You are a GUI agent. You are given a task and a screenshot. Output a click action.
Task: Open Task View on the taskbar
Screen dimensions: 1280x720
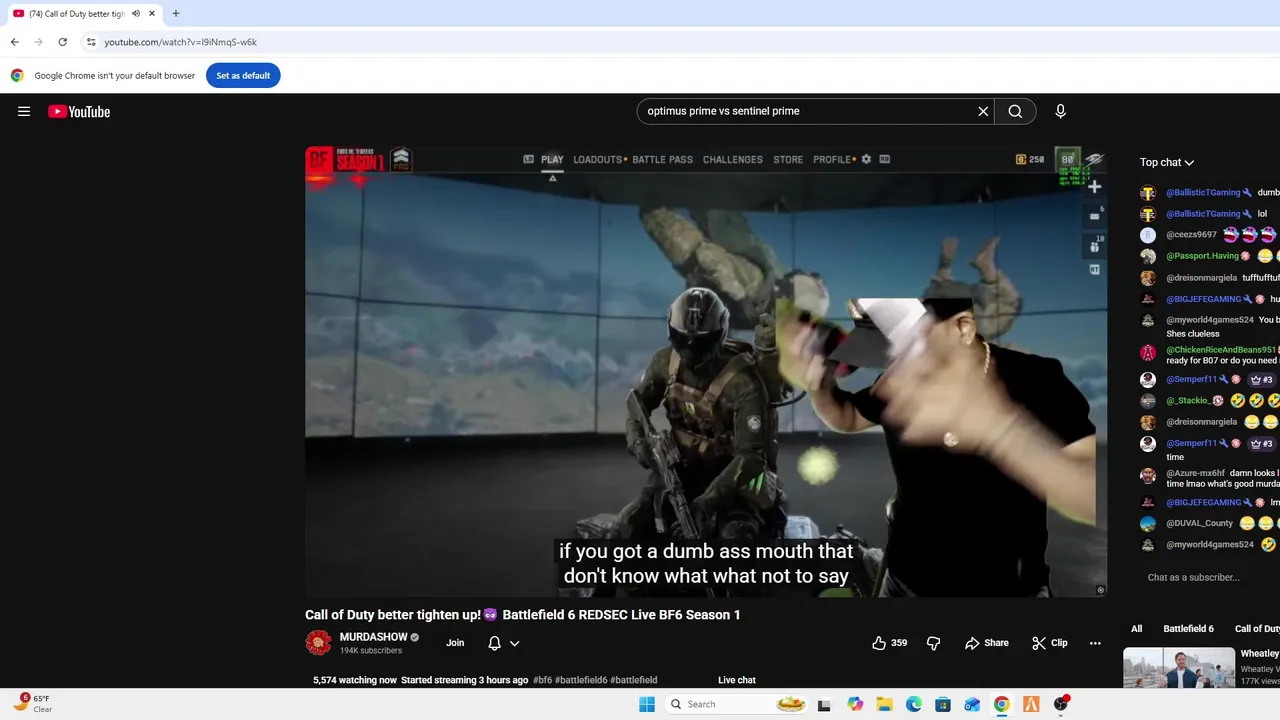click(824, 704)
